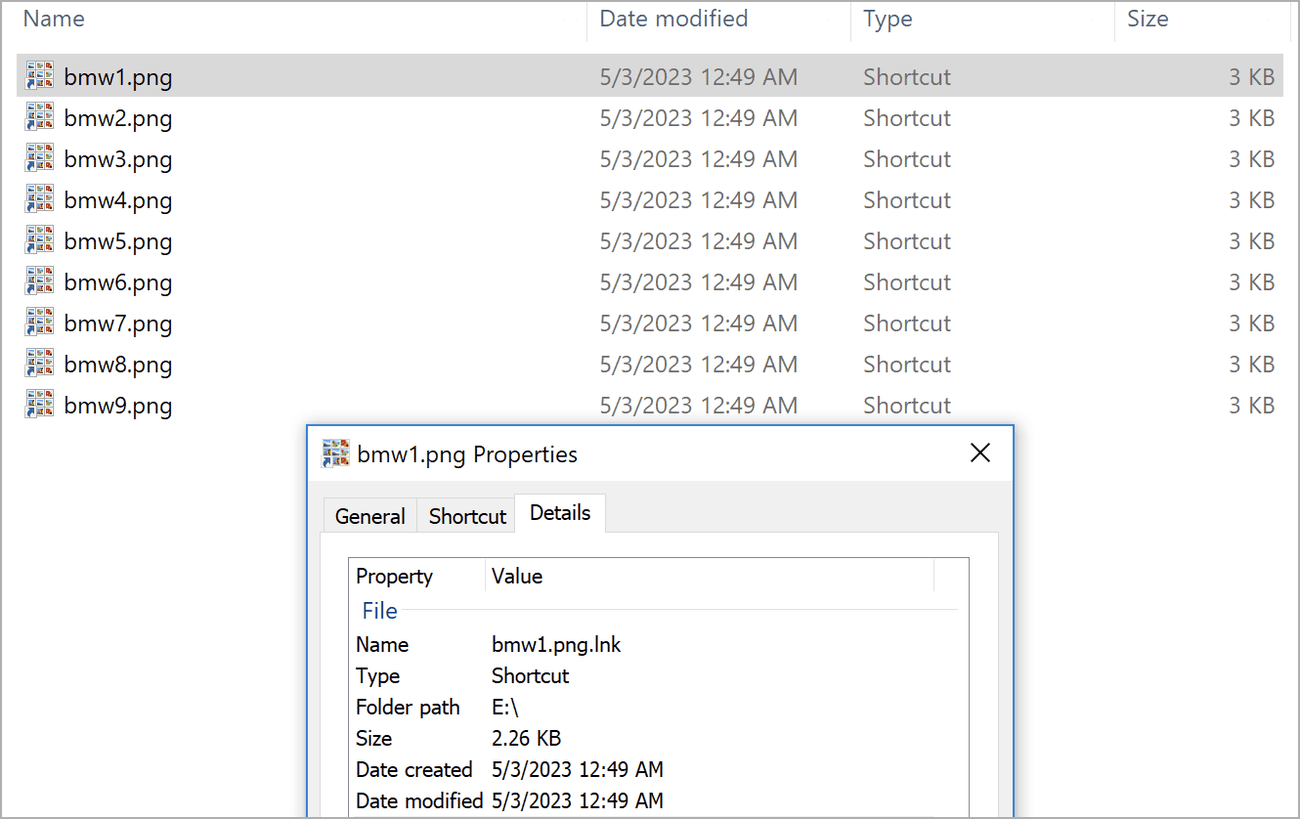Sort files by Date modified column

(673, 18)
